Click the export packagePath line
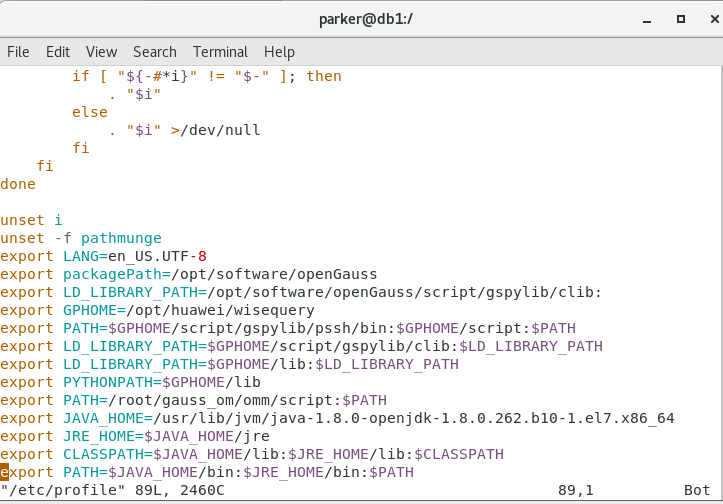This screenshot has height=504, width=723. [189, 274]
